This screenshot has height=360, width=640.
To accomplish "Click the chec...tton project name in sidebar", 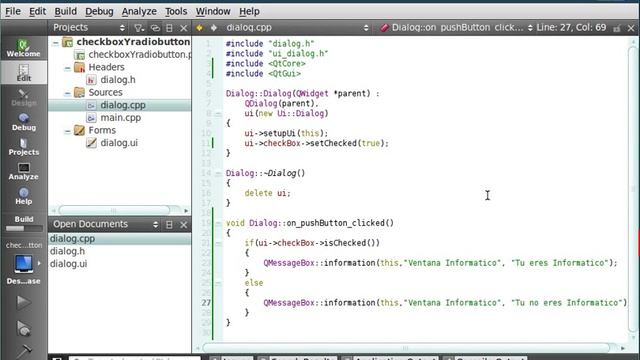I will pos(24,245).
